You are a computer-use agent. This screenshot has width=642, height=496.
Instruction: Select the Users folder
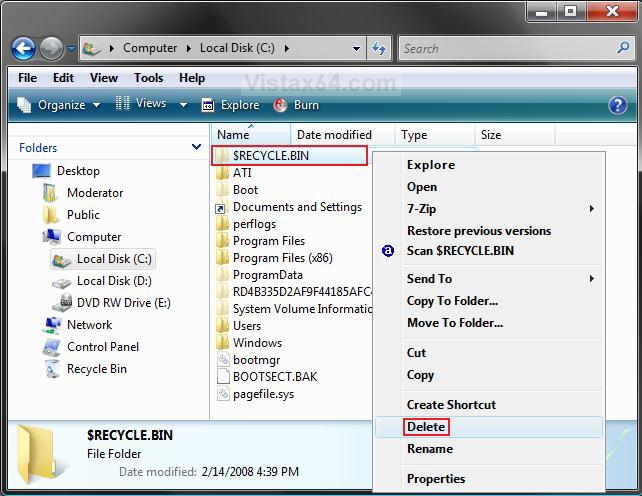coord(239,326)
